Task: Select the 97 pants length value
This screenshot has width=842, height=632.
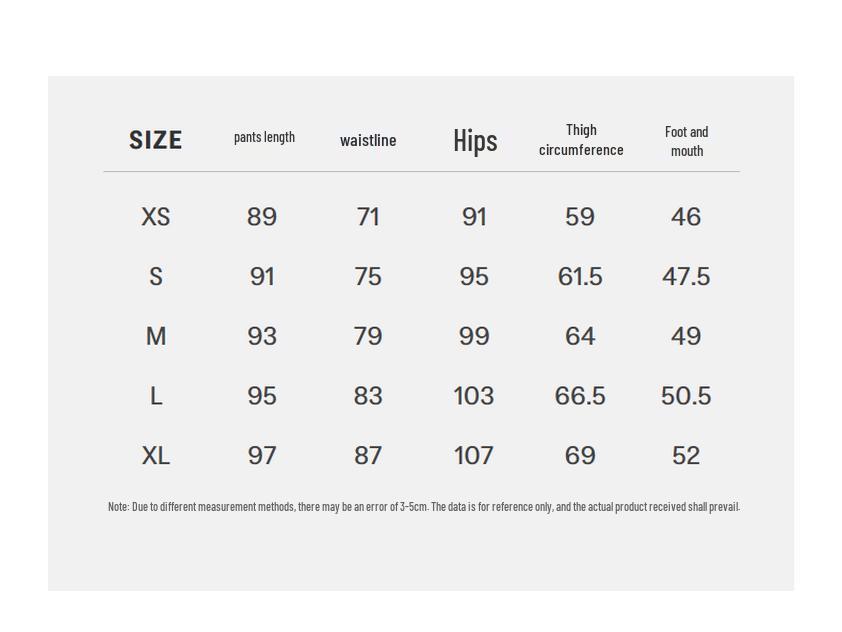Action: pyautogui.click(x=262, y=456)
